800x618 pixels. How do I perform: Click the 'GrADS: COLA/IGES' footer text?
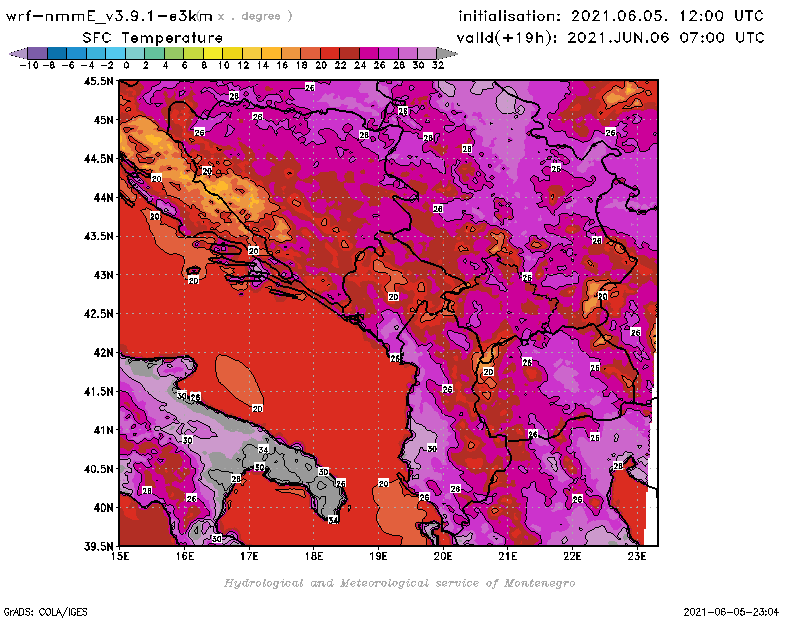tap(45, 612)
